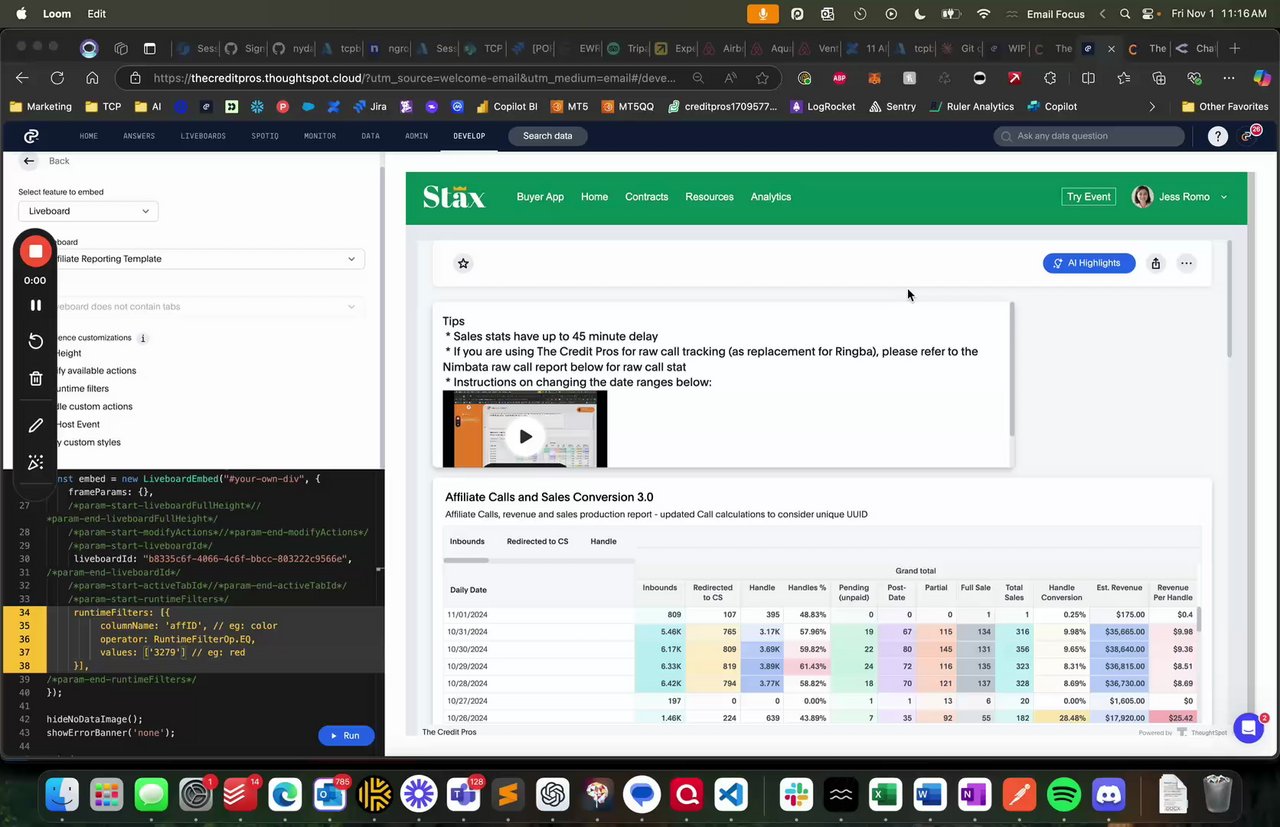
Task: Bookmark this page with the address bar star
Action: [x=762, y=78]
